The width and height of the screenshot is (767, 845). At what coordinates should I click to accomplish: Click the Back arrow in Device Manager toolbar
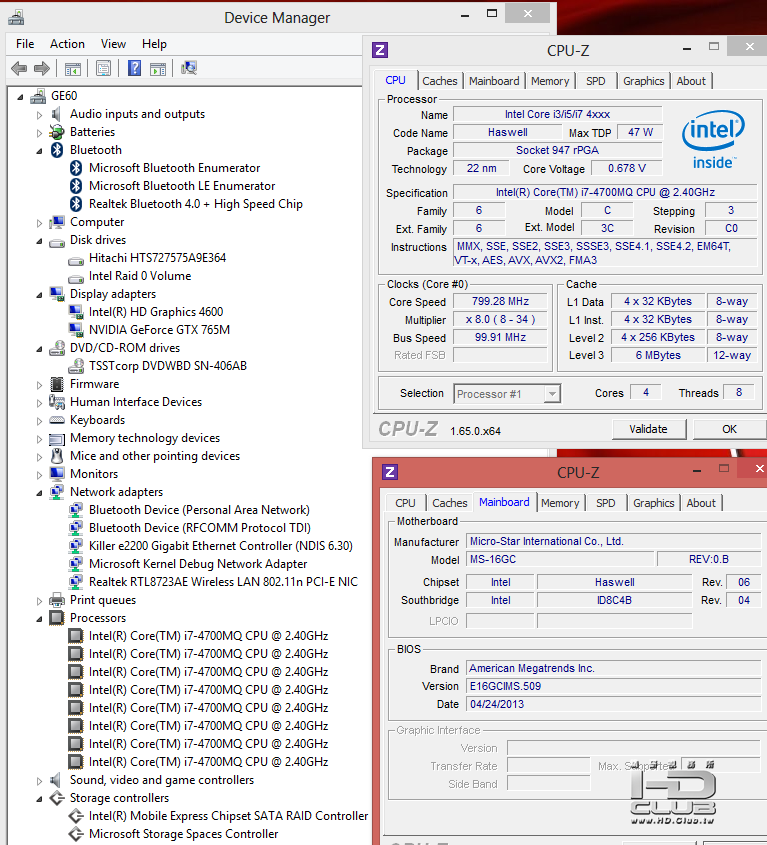pyautogui.click(x=19, y=68)
